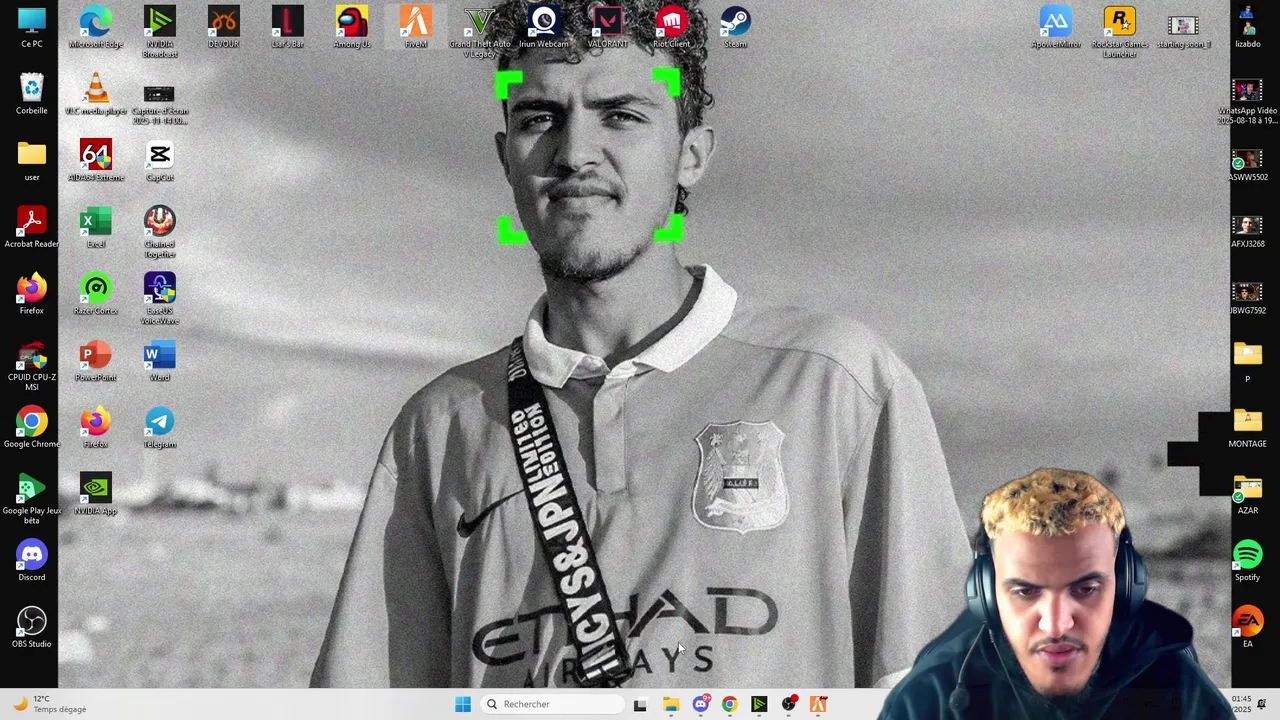Launch ApowerMirror desktop shortcut
The image size is (1280, 720).
coord(1056,27)
